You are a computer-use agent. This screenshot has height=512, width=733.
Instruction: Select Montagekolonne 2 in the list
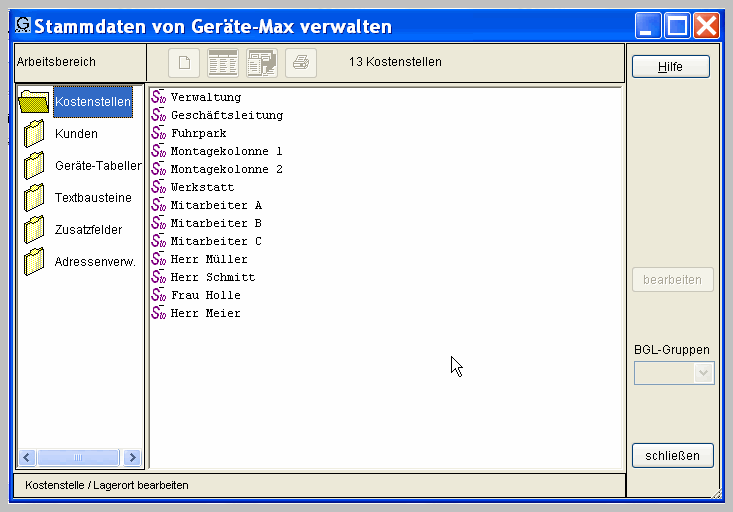tap(226, 169)
